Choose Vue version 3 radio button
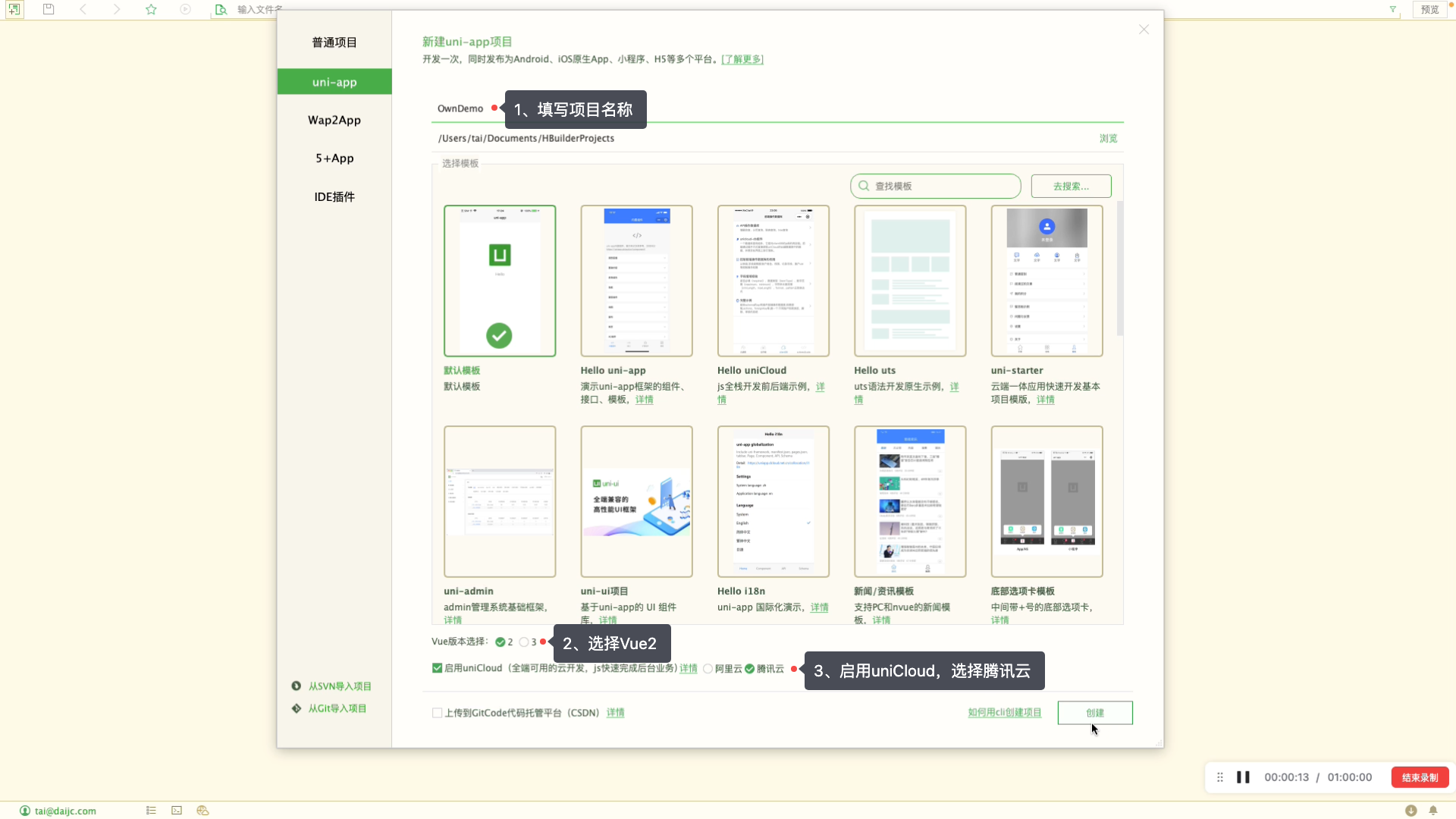 click(524, 642)
